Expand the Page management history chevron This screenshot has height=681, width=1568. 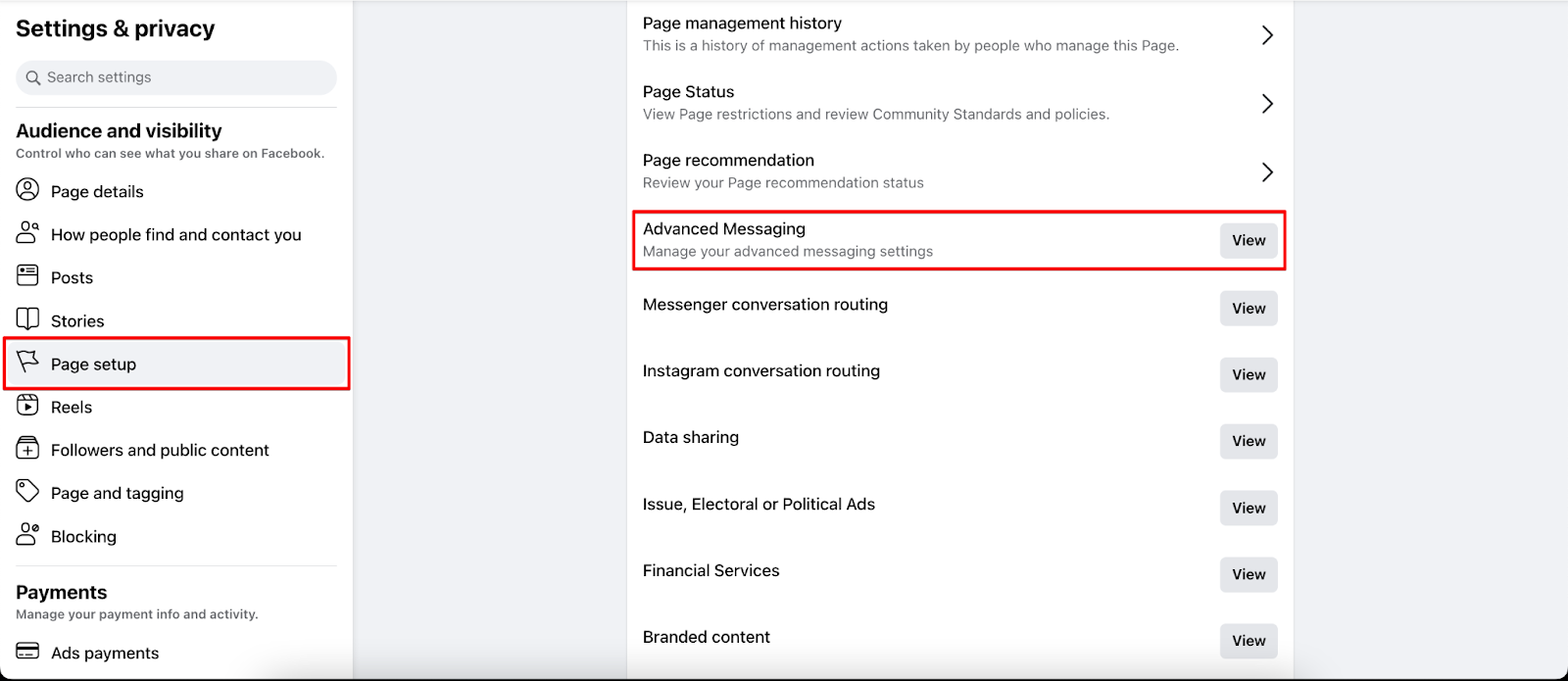point(1267,35)
